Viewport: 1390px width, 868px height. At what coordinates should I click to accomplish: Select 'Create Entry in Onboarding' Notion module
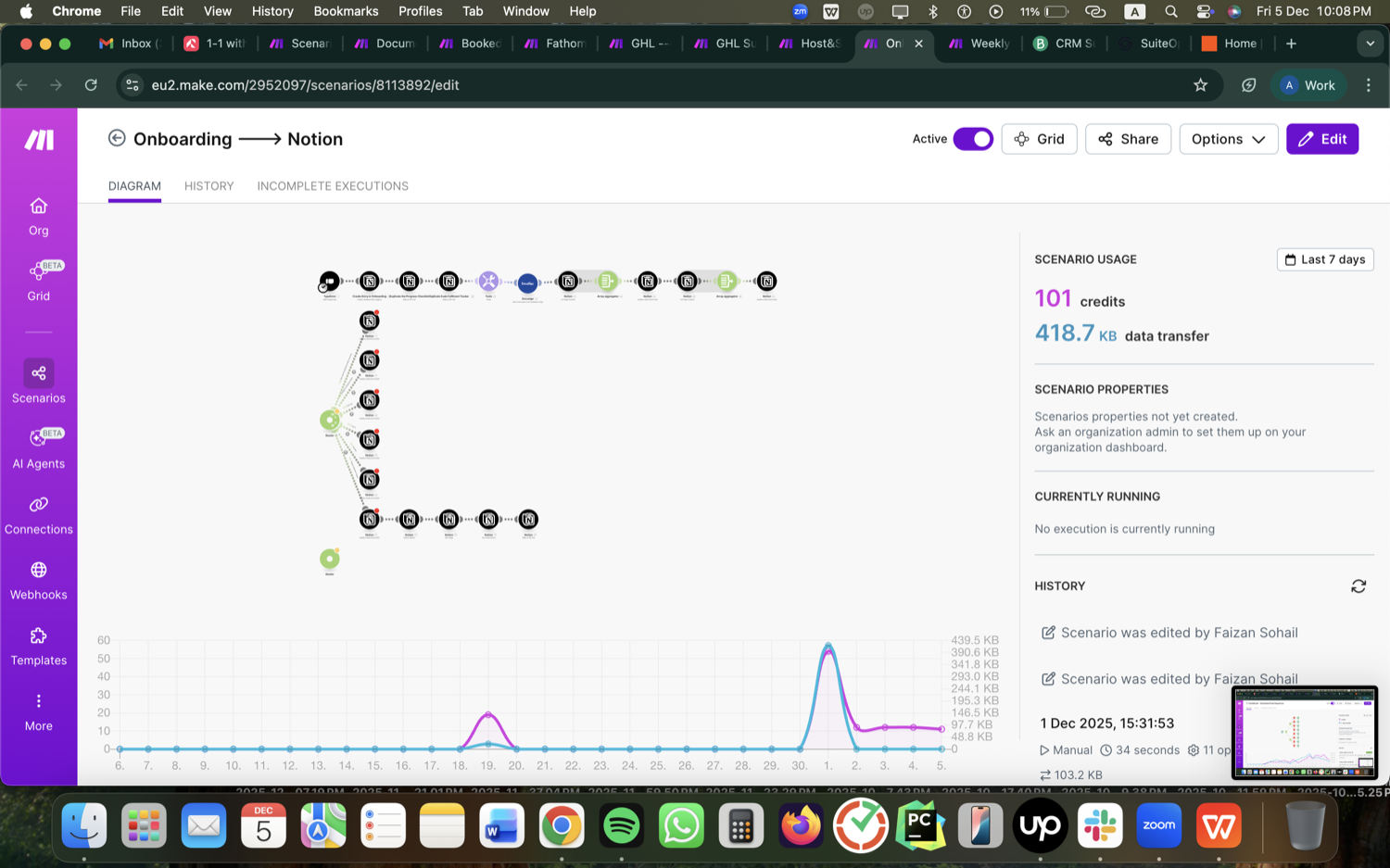coord(370,281)
